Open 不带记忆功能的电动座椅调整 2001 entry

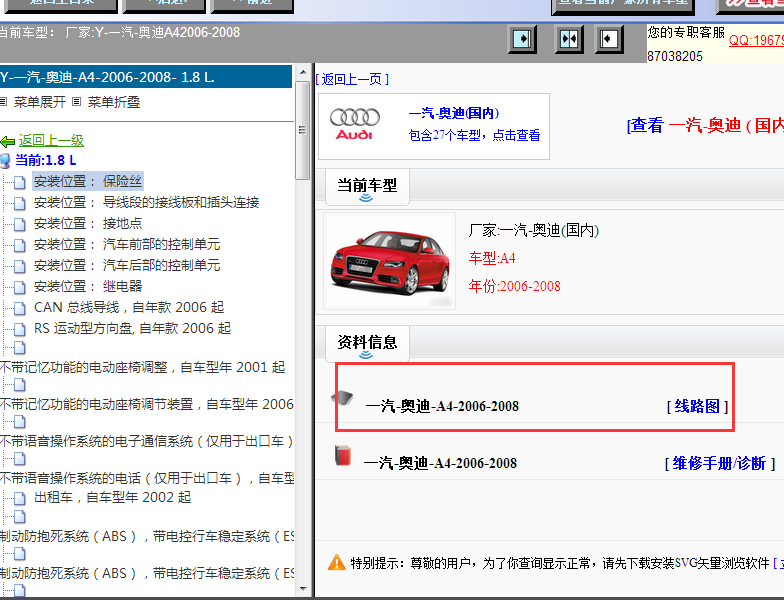click(x=142, y=368)
